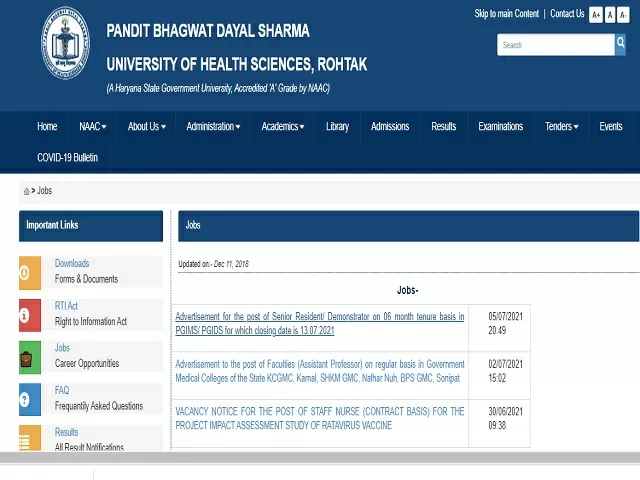Focus the Search input field

point(556,44)
